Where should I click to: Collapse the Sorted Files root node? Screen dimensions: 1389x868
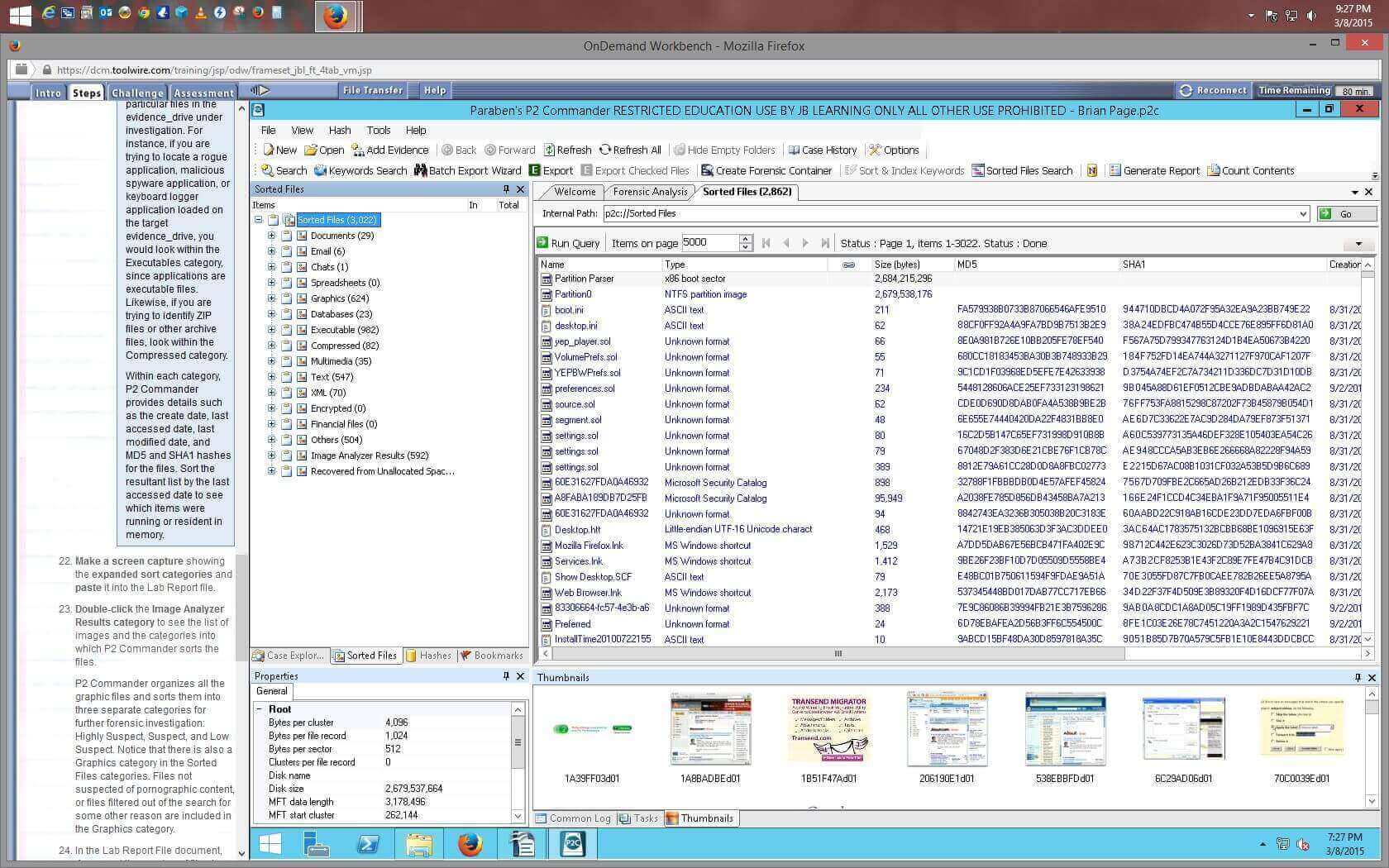[259, 220]
